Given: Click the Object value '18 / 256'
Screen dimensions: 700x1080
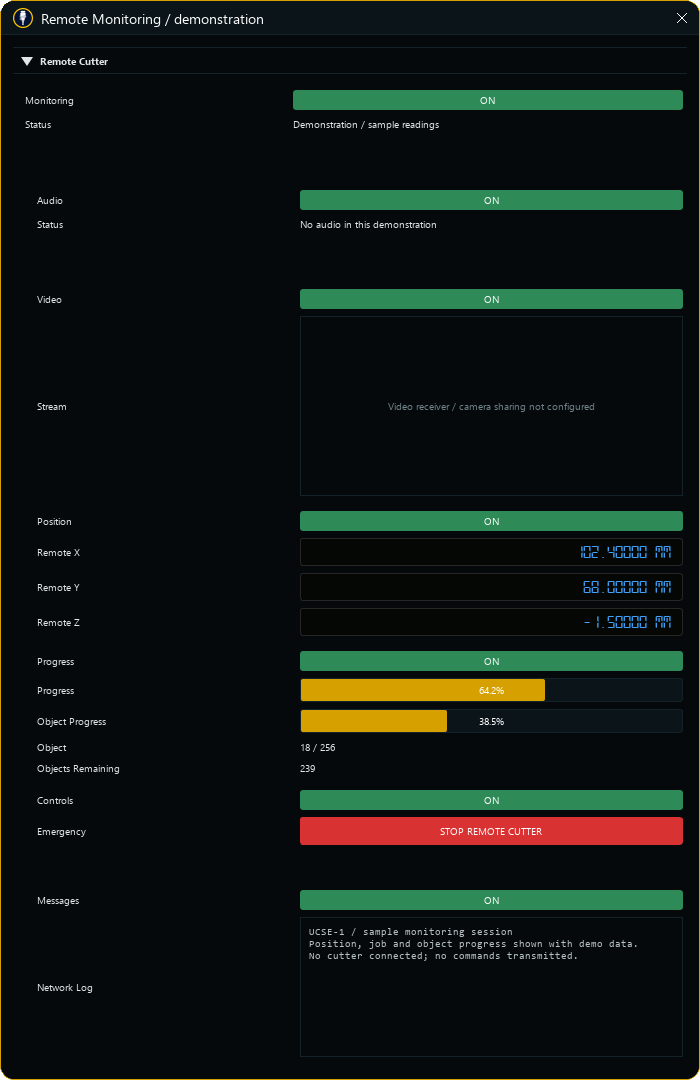Looking at the screenshot, I should tap(318, 747).
